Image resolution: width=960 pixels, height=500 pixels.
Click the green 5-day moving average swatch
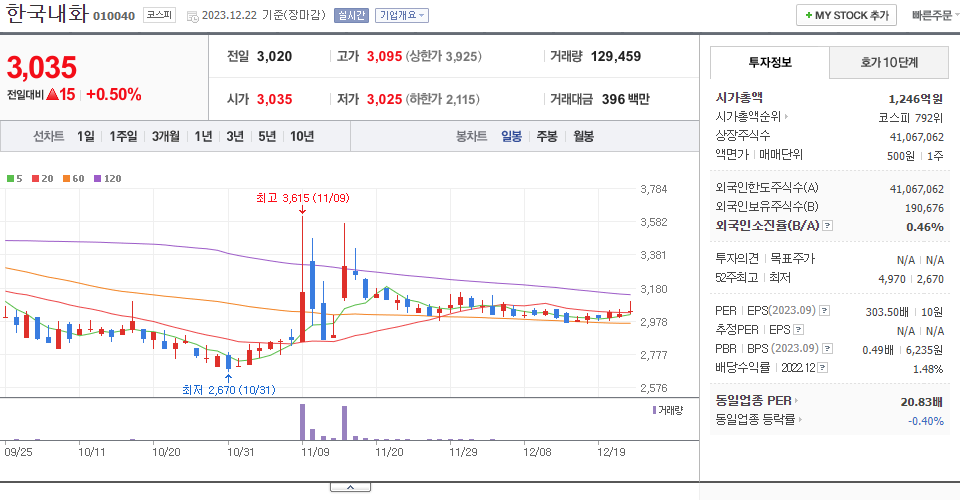click(10, 179)
